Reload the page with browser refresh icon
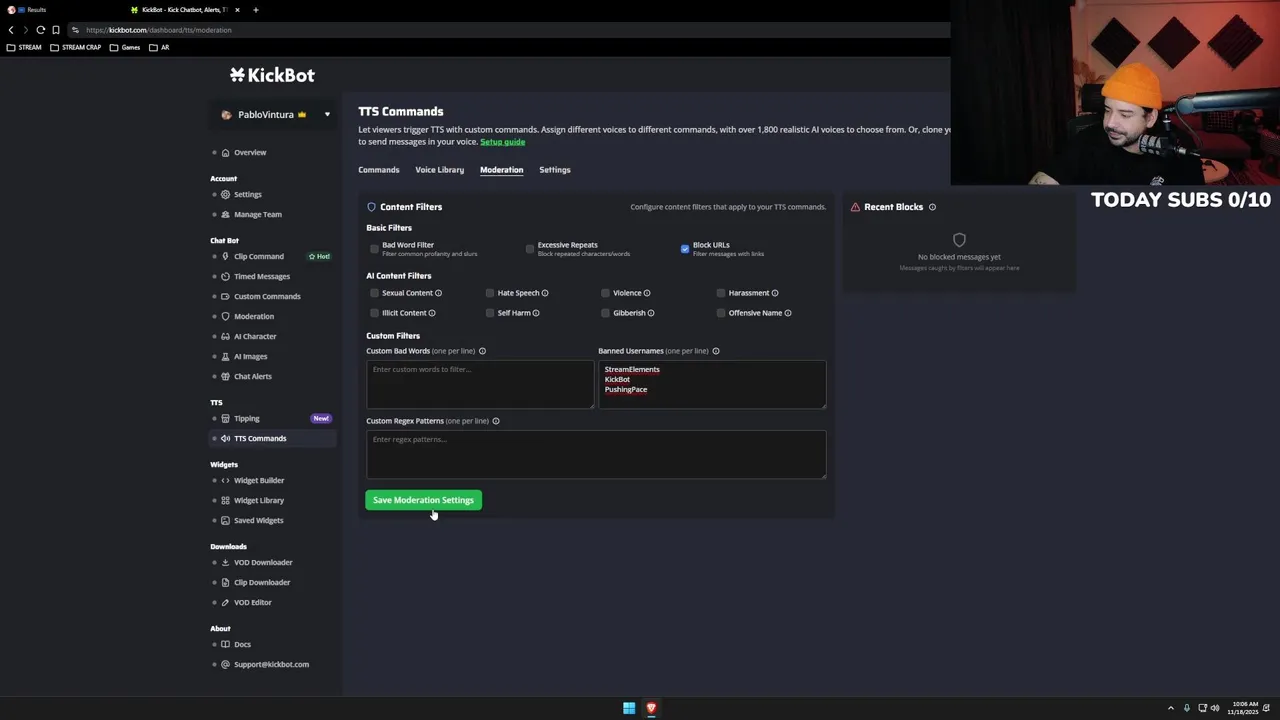This screenshot has width=1280, height=720. point(40,30)
